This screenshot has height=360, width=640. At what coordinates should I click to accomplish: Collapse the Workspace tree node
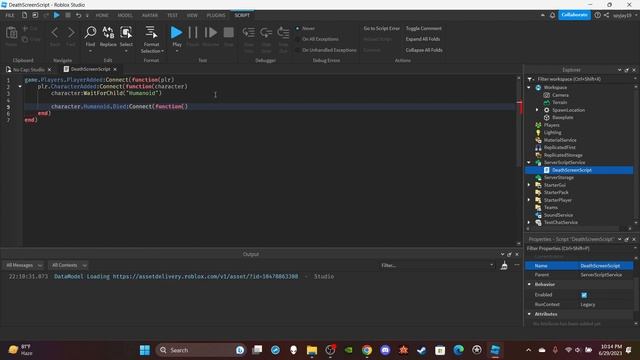[x=529, y=87]
